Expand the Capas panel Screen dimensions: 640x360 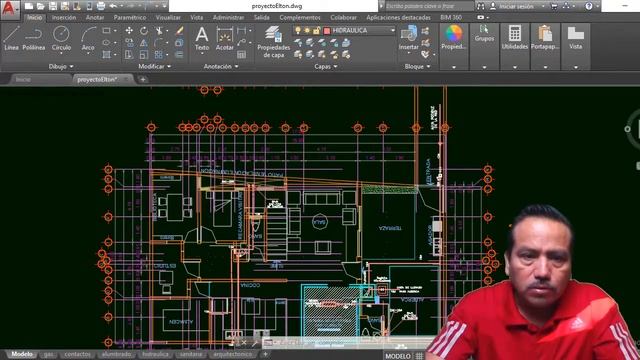tap(326, 66)
